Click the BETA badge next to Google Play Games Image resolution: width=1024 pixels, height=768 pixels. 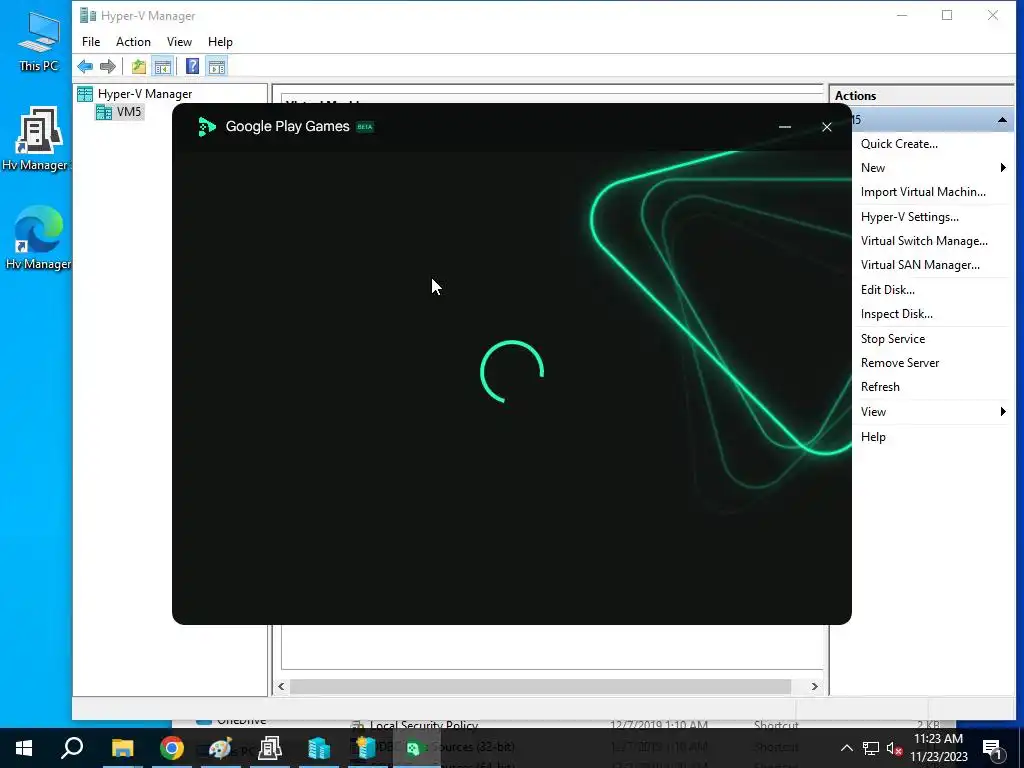(365, 127)
